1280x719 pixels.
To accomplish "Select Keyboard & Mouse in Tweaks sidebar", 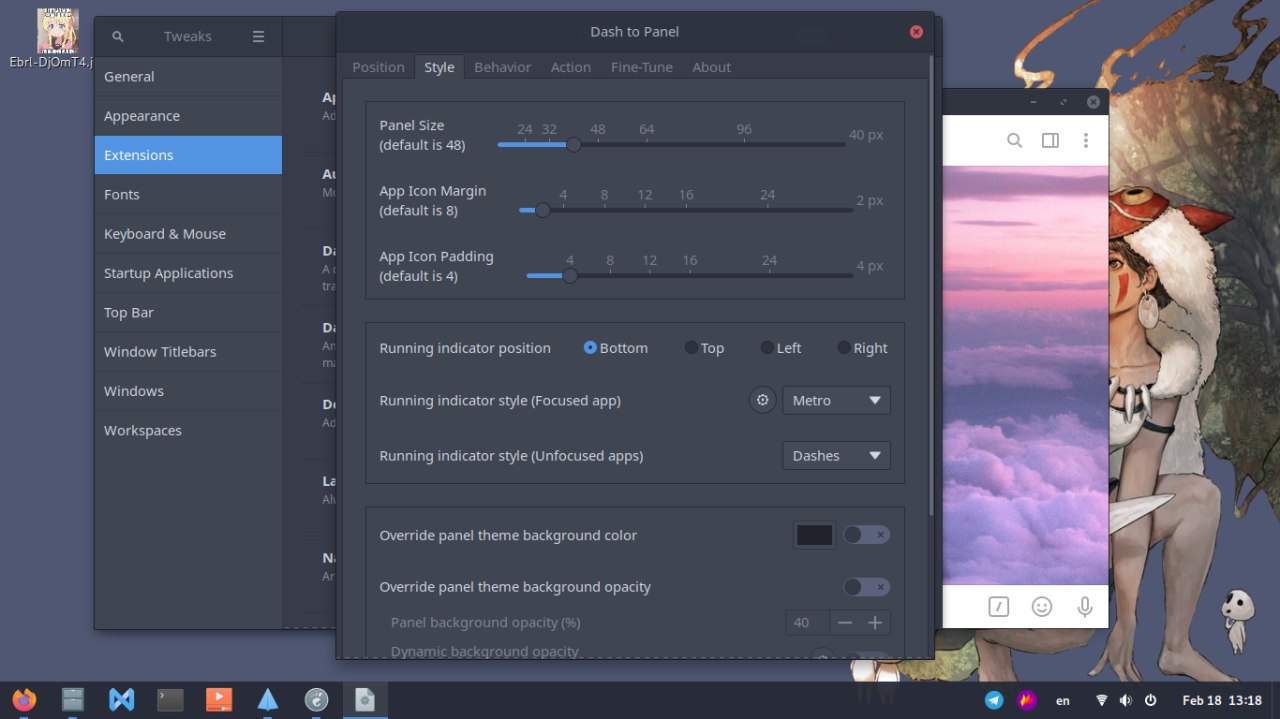I will (188, 234).
